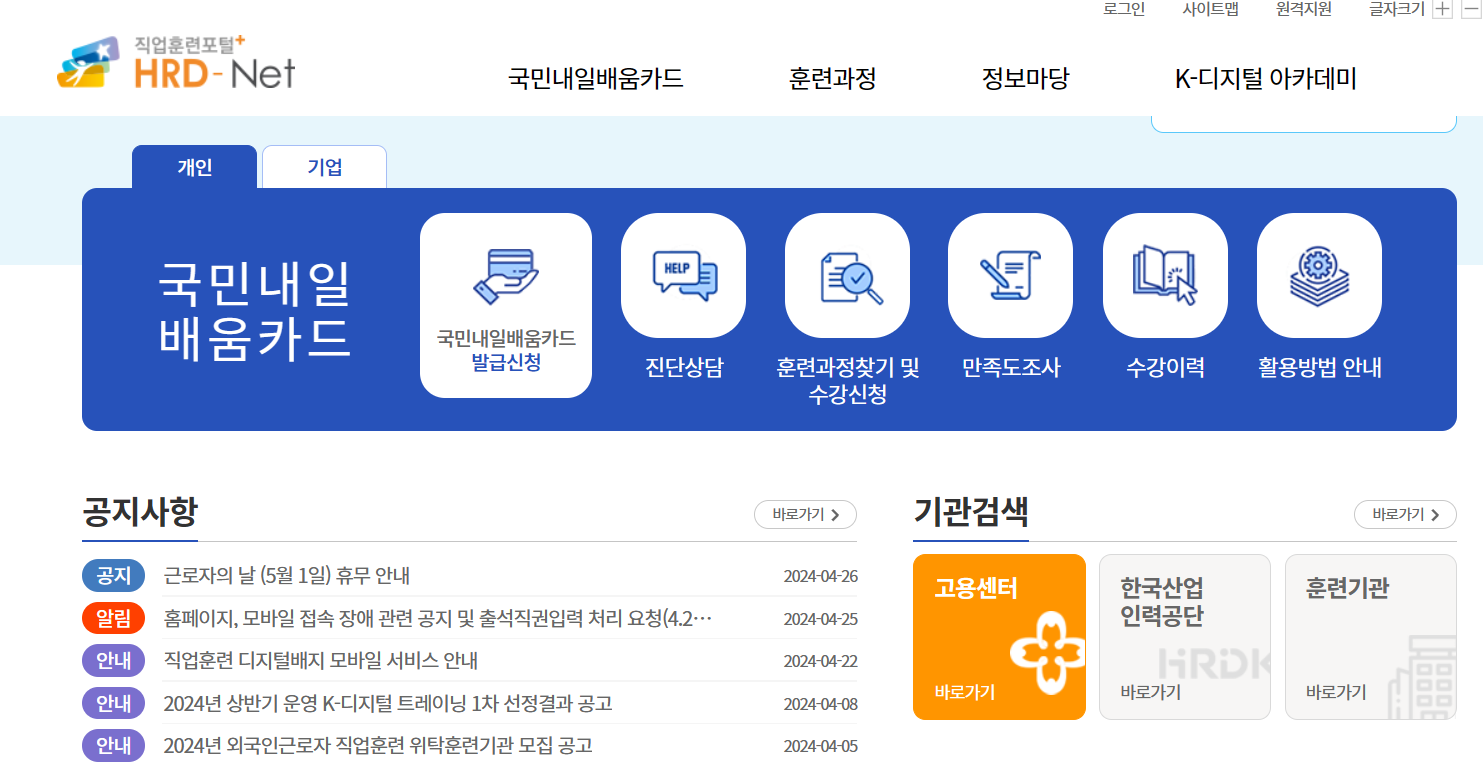Click 바로가기 next to 기관검색
This screenshot has width=1483, height=767.
click(x=1405, y=515)
